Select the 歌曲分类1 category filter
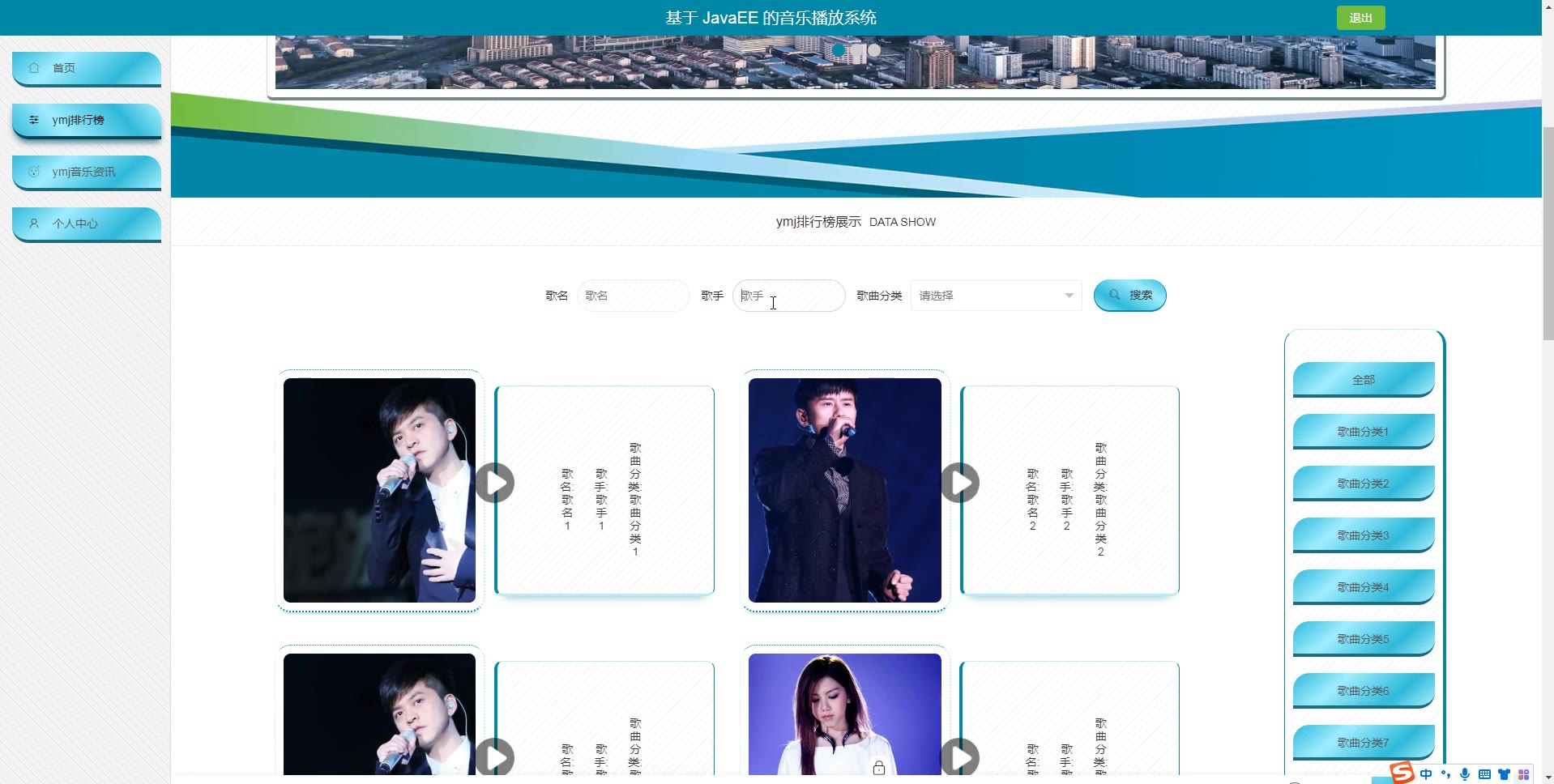 point(1364,431)
